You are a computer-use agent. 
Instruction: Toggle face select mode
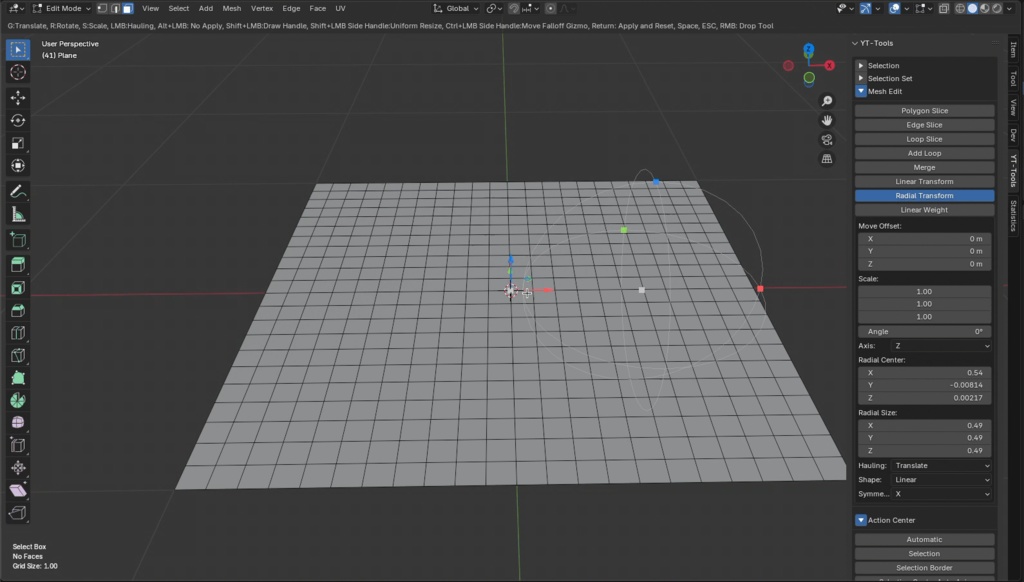tap(129, 8)
